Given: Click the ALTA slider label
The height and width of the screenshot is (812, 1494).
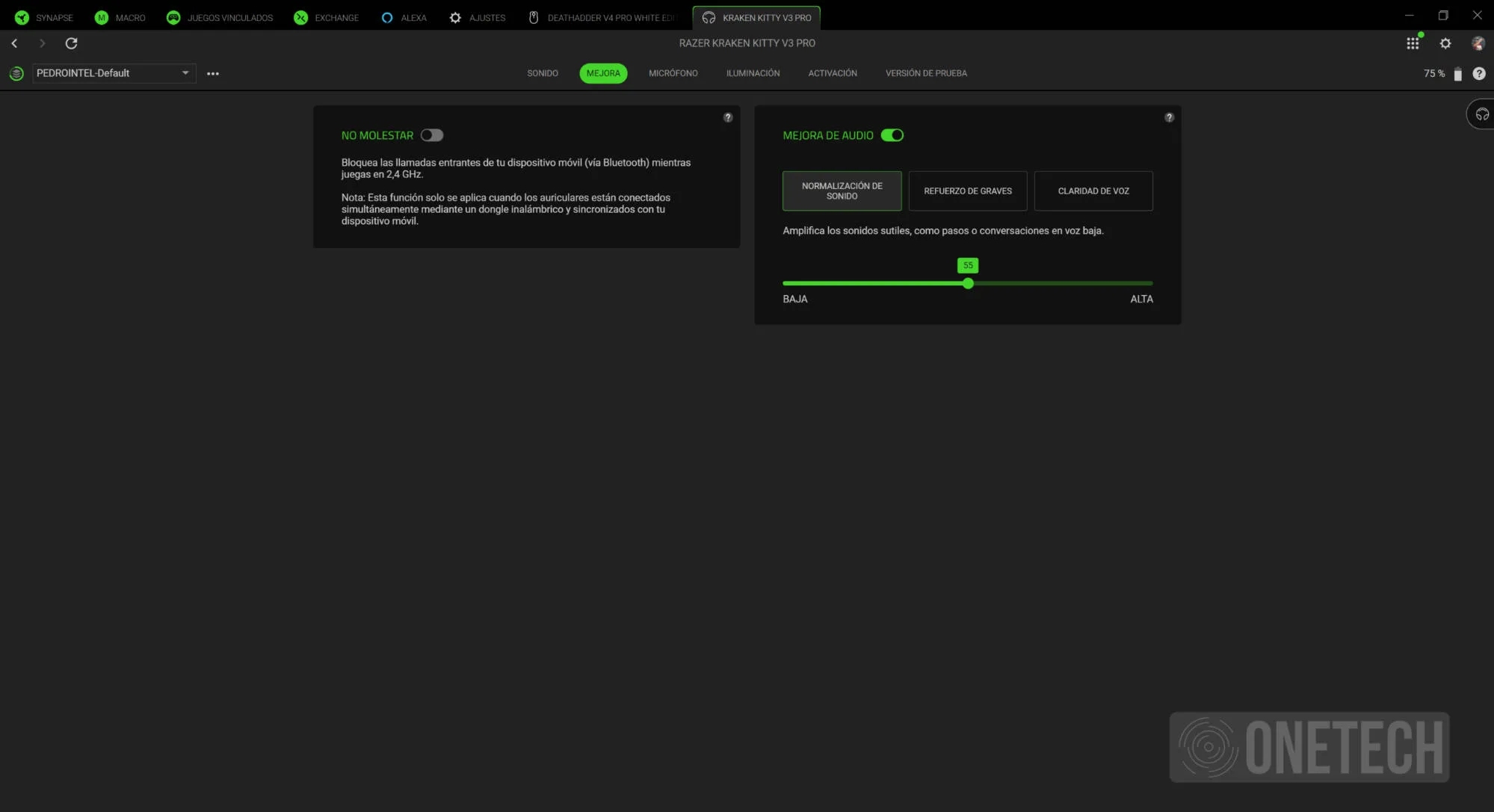Looking at the screenshot, I should (1141, 299).
